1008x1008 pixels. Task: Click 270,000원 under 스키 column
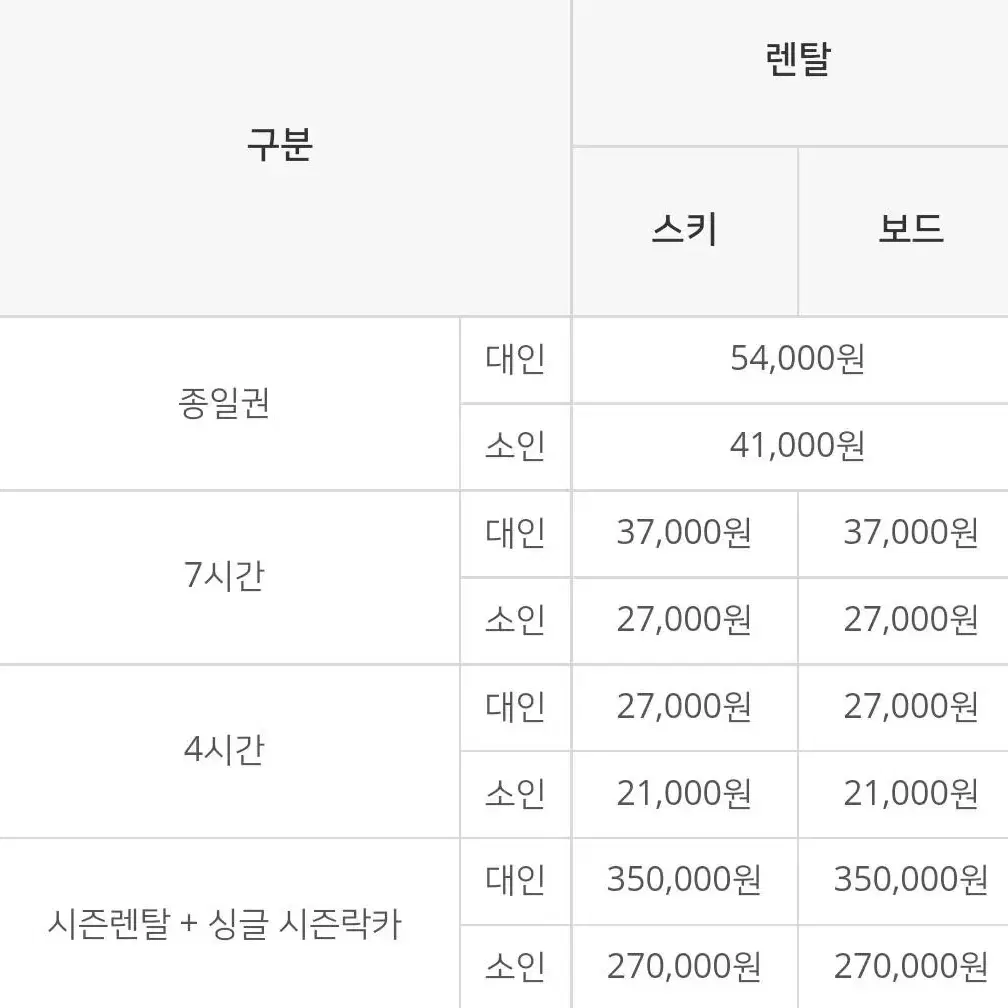click(684, 966)
